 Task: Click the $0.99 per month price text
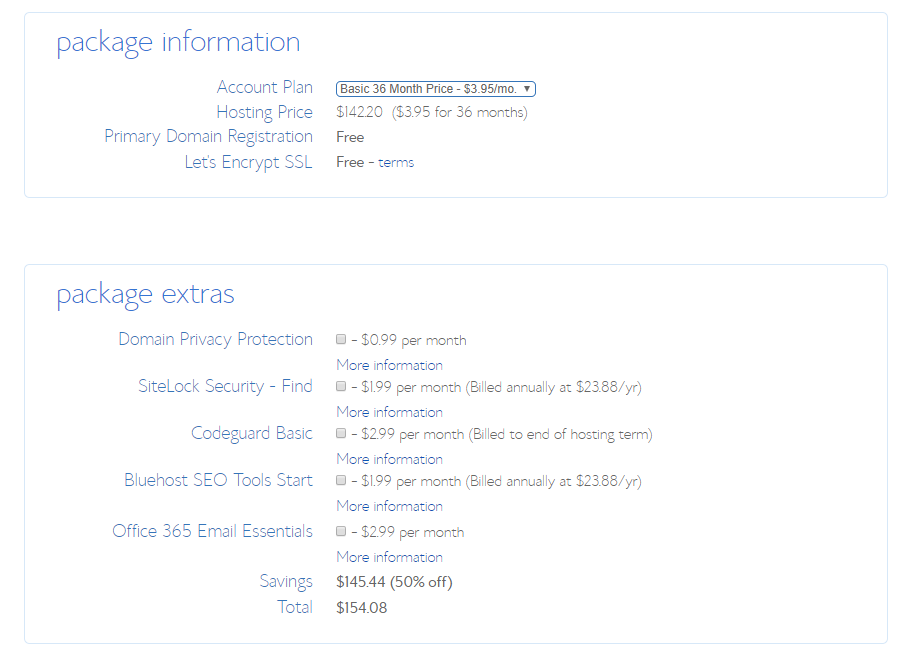tap(414, 340)
